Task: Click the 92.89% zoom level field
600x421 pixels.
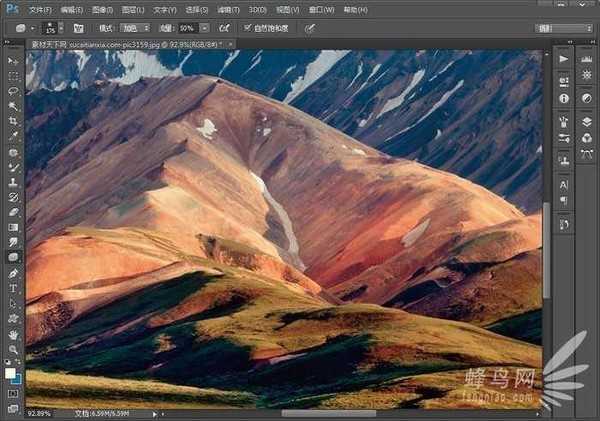Action: (40, 413)
